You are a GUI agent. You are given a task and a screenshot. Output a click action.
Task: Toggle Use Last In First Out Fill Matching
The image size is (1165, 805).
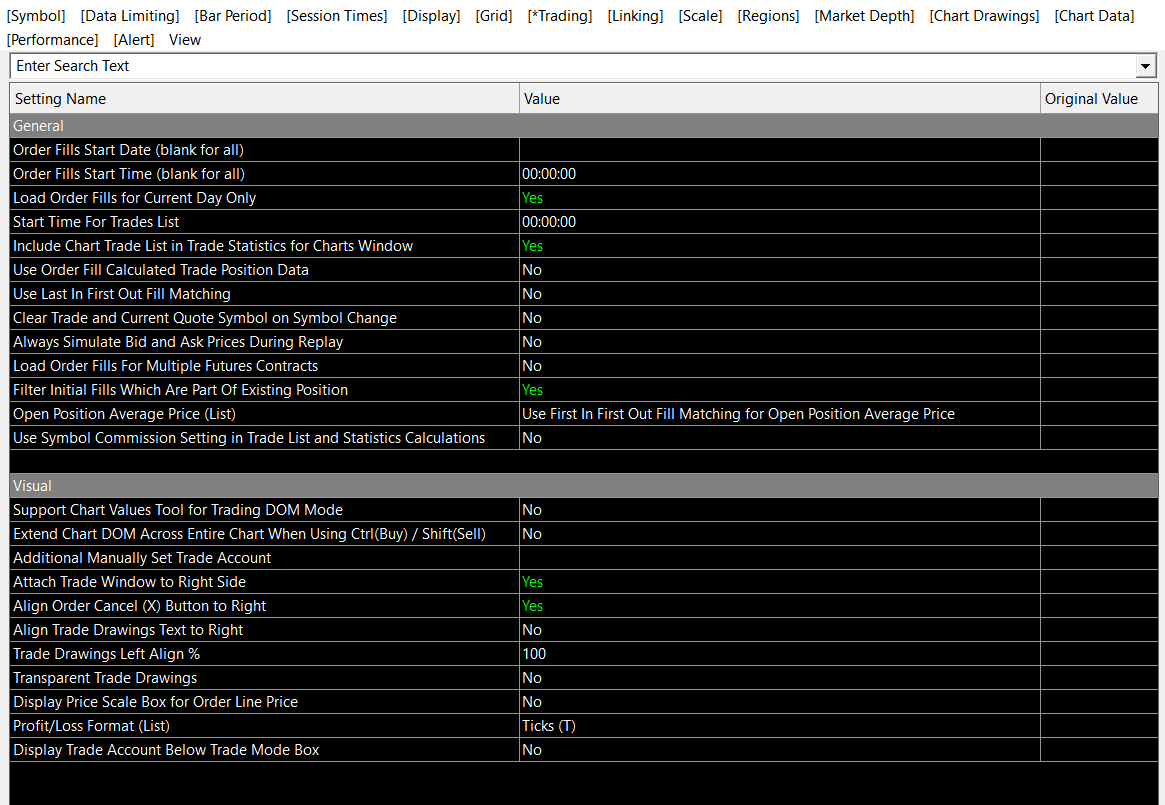click(x=779, y=294)
